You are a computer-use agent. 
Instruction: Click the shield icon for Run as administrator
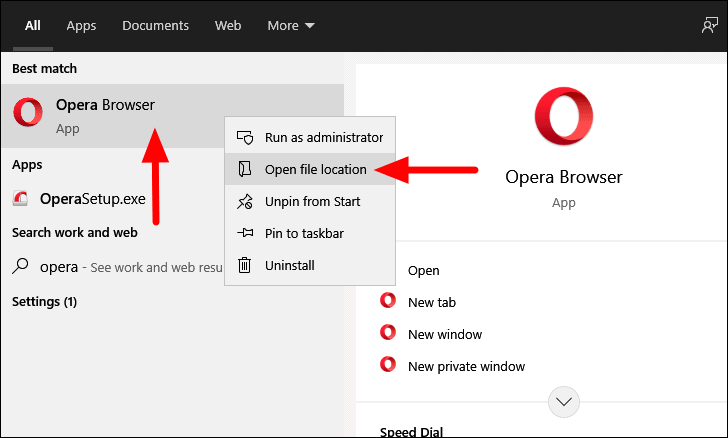(x=245, y=137)
